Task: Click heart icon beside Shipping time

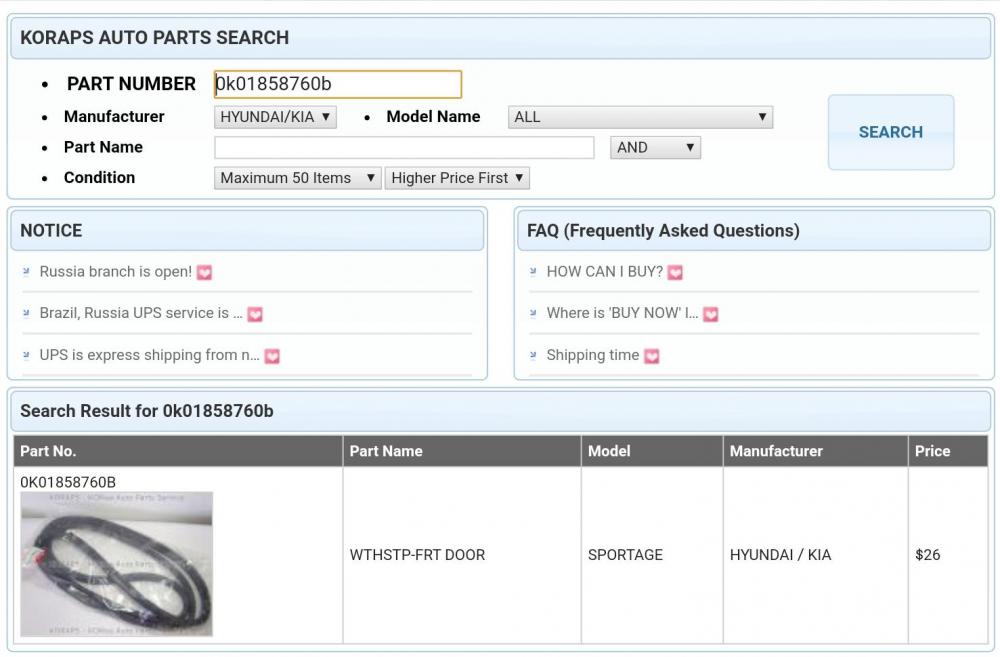Action: coord(652,356)
